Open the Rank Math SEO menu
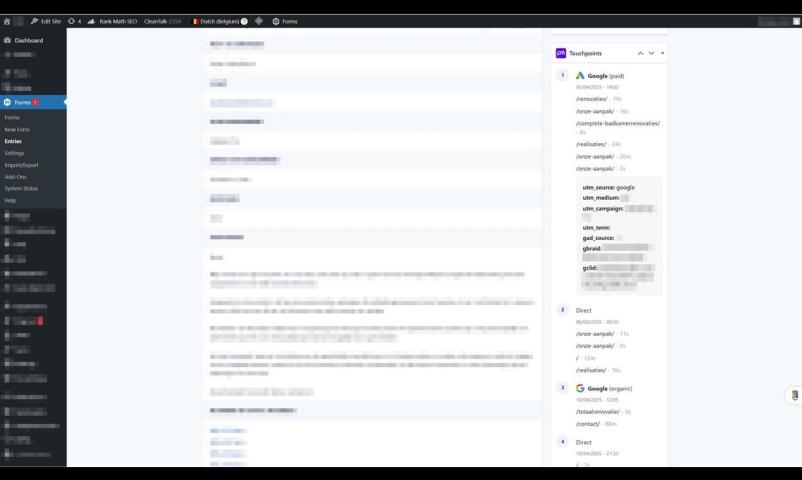The image size is (802, 480). click(112, 21)
